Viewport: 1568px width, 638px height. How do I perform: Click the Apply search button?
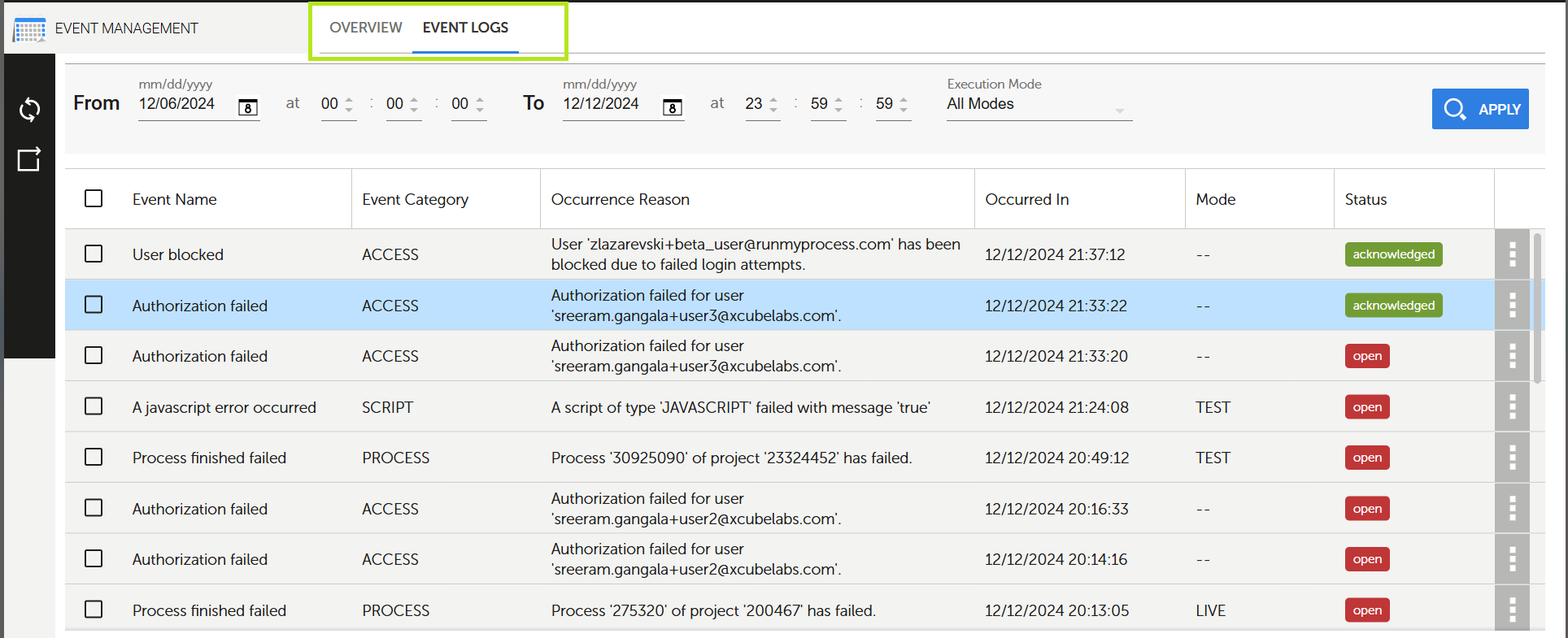[x=1480, y=109]
